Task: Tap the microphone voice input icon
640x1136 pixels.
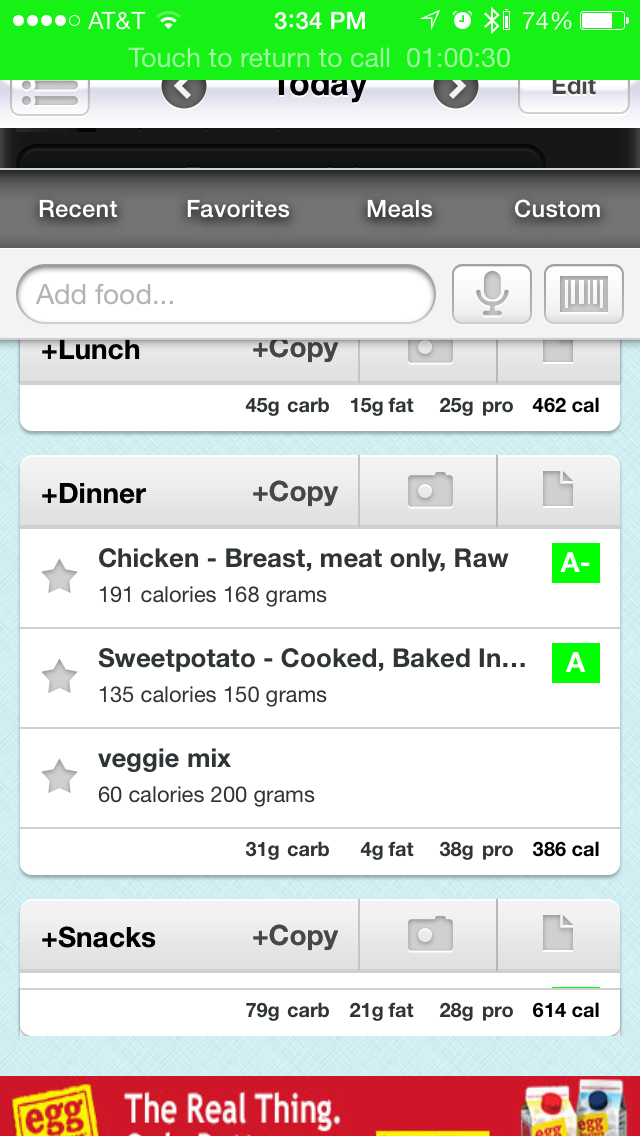Action: [491, 294]
